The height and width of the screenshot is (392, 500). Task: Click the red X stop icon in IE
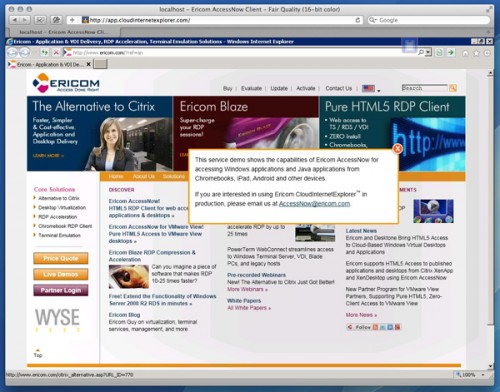pos(56,52)
